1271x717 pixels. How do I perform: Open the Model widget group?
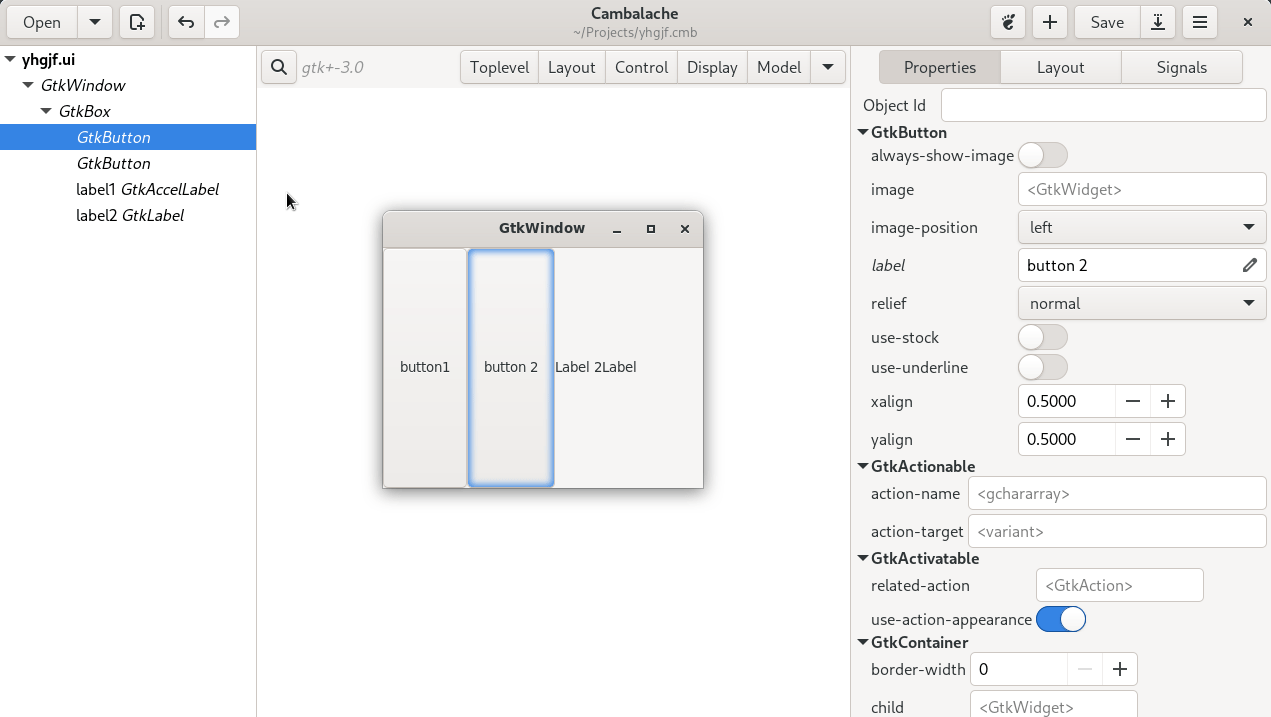779,67
